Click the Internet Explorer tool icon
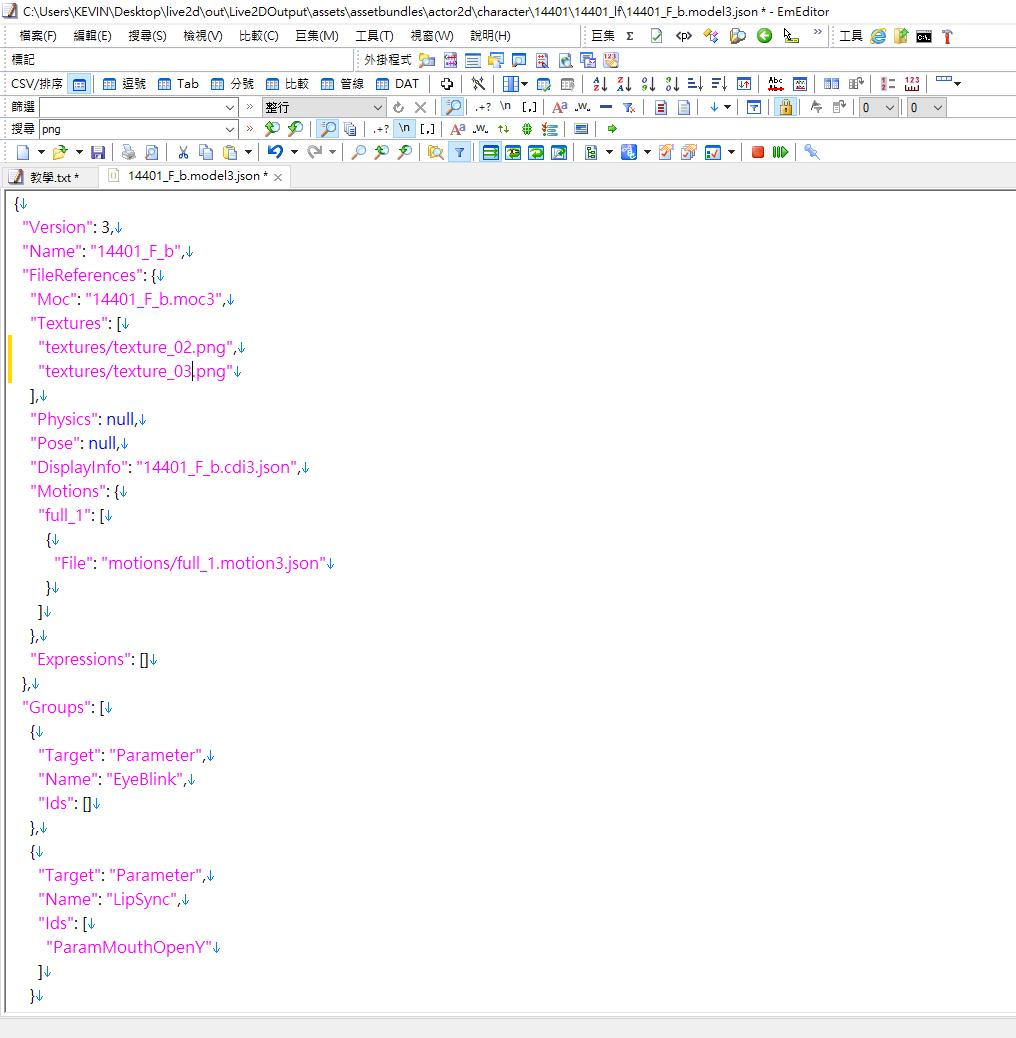This screenshot has height=1038, width=1016. 878,36
